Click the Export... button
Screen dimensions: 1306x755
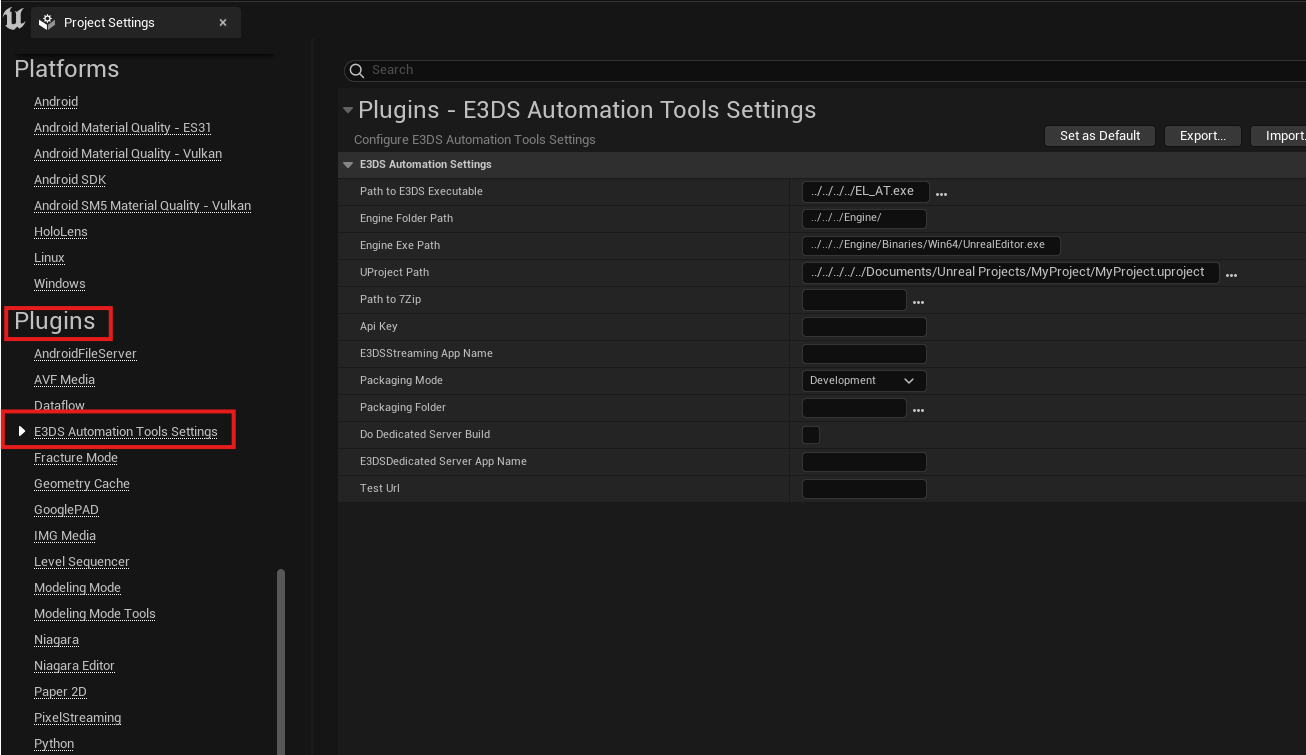point(1203,136)
